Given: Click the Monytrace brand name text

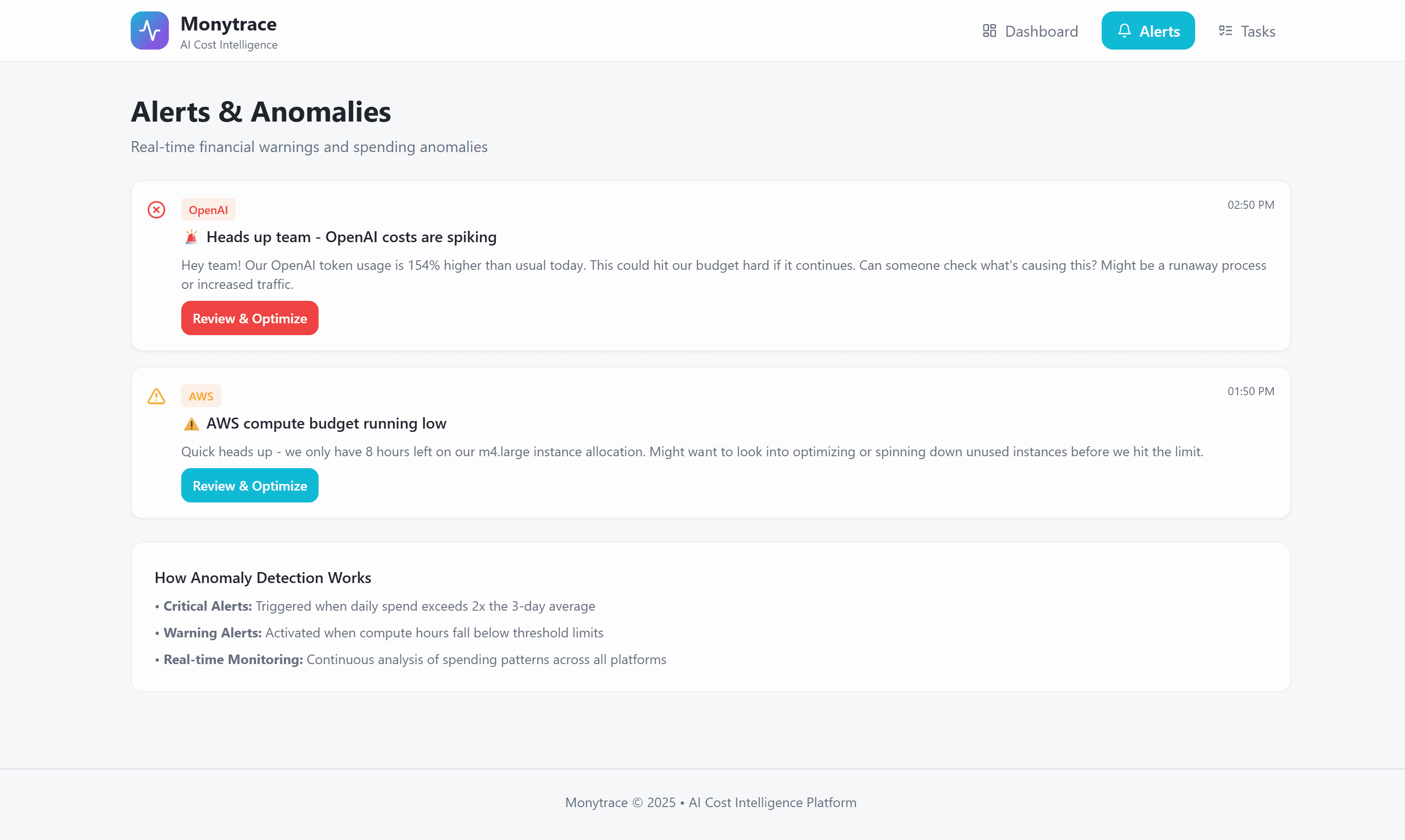Looking at the screenshot, I should [x=228, y=24].
